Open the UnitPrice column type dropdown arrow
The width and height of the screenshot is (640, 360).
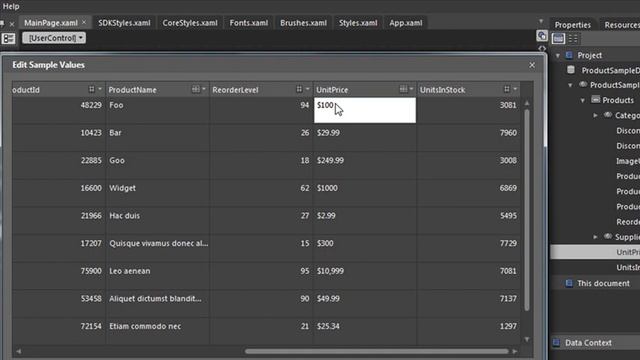pyautogui.click(x=411, y=89)
